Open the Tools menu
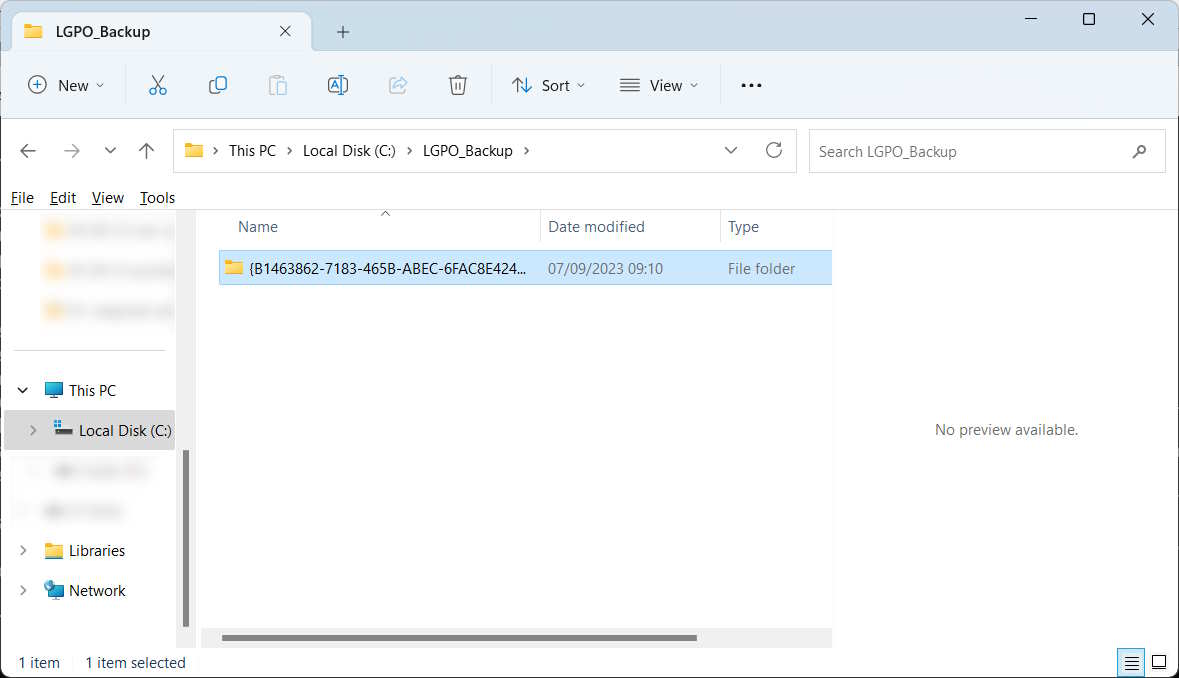Image resolution: width=1179 pixels, height=678 pixels. 157,197
